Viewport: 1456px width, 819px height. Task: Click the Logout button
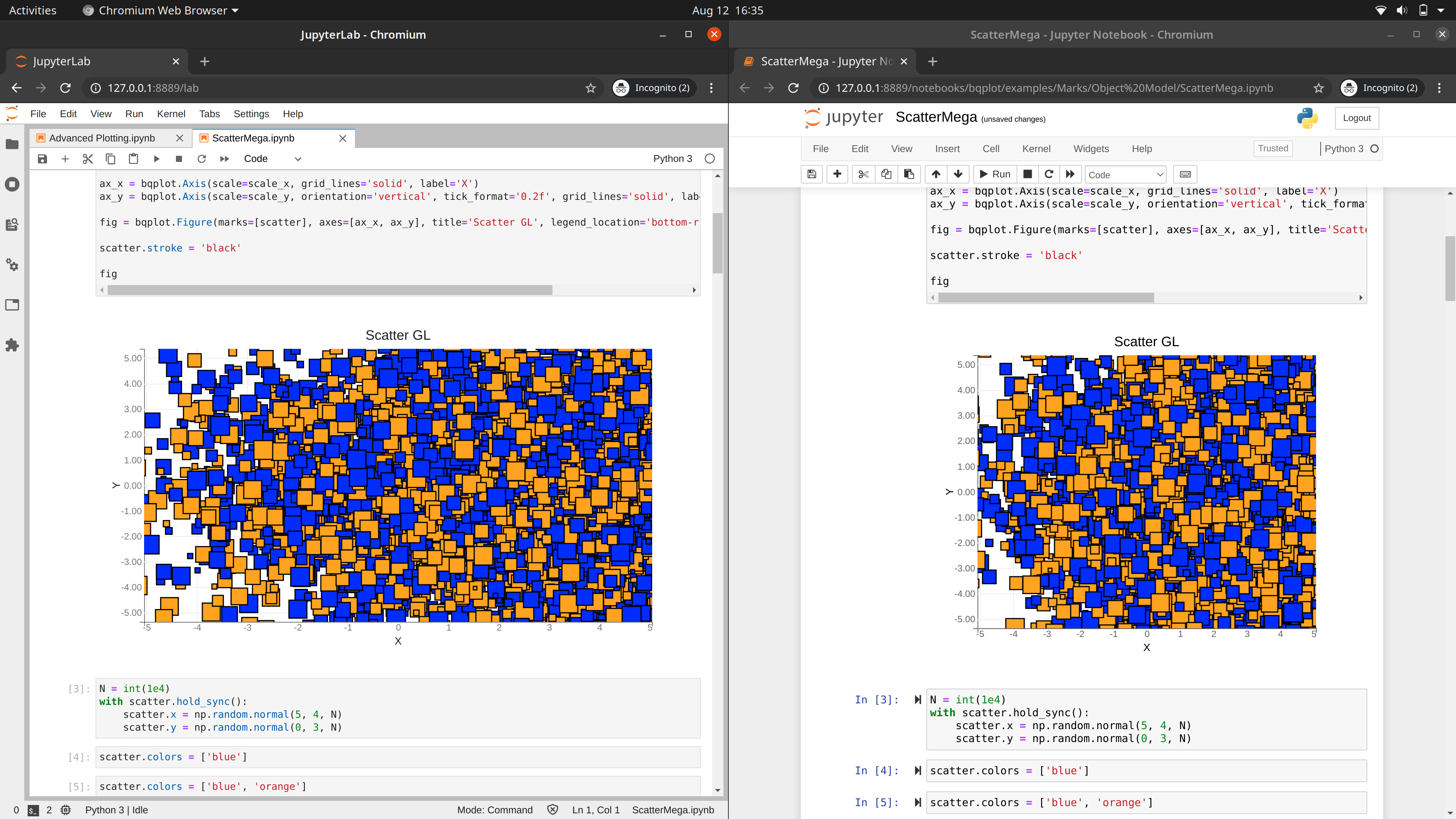(1357, 118)
